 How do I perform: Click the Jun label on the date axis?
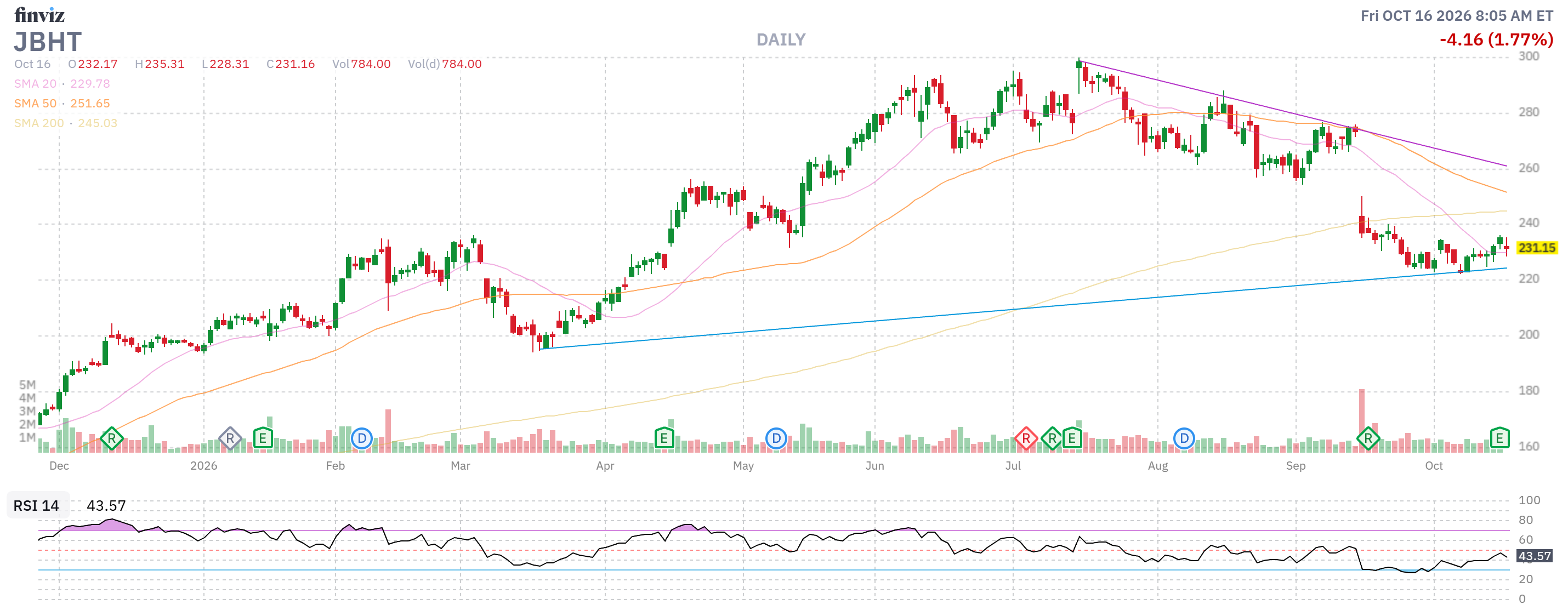(874, 466)
